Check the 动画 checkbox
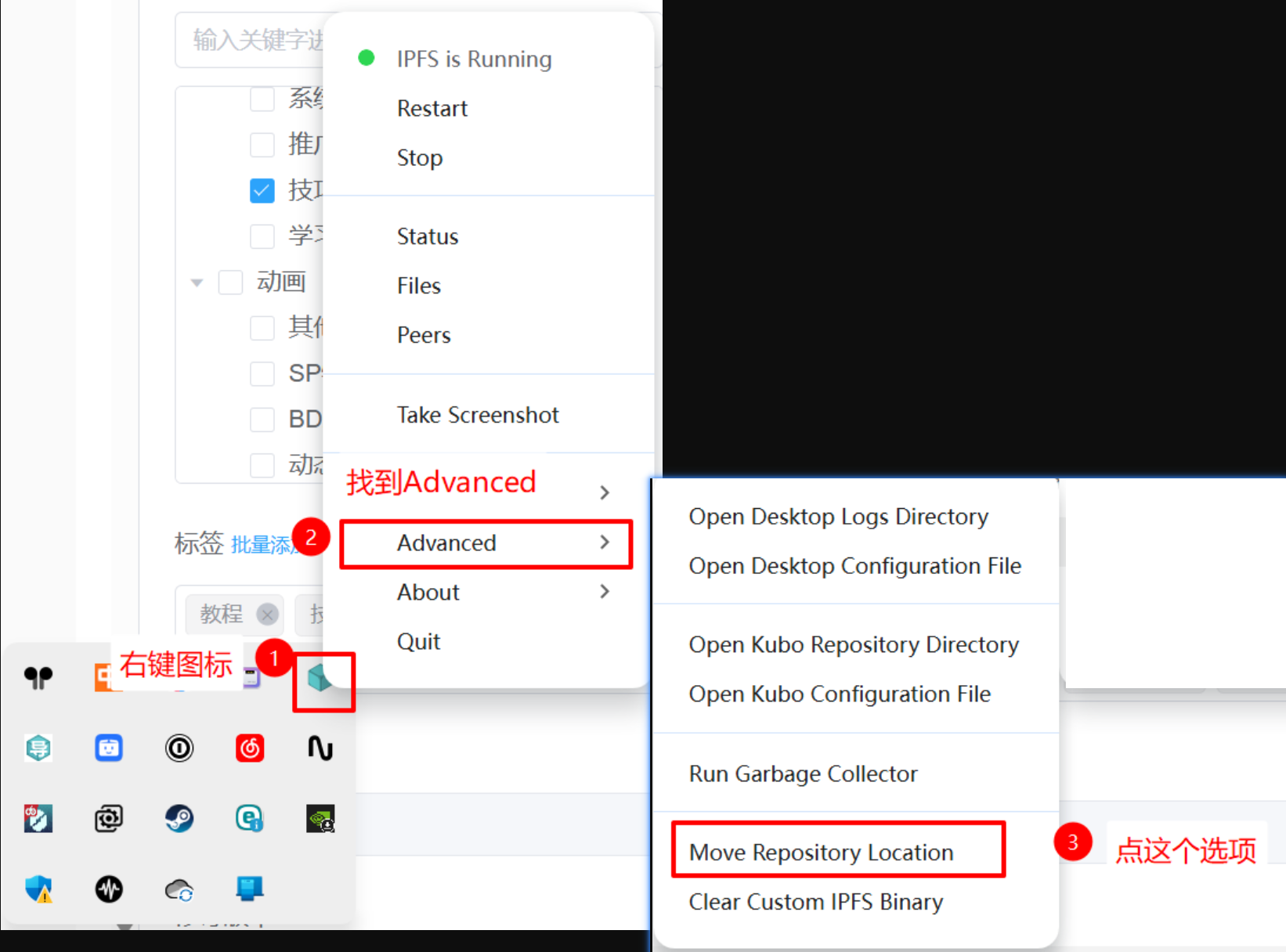The width and height of the screenshot is (1286, 952). [230, 282]
